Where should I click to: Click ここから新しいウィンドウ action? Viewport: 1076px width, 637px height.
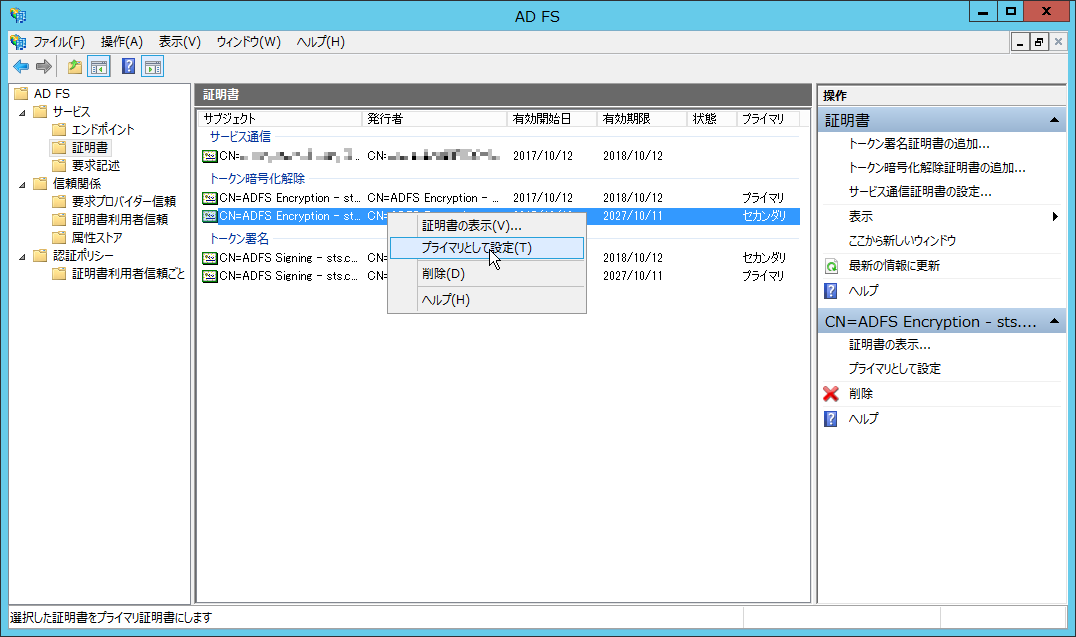[902, 240]
